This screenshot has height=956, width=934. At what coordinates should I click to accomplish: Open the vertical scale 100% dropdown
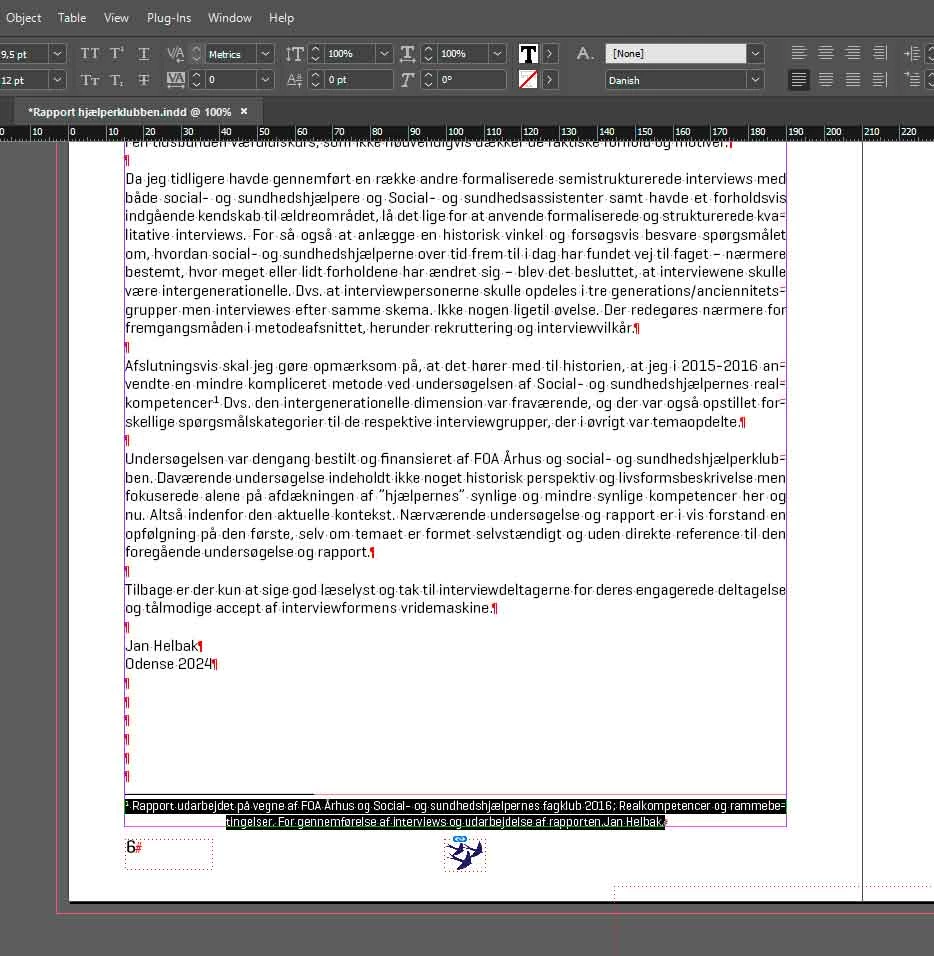[384, 54]
